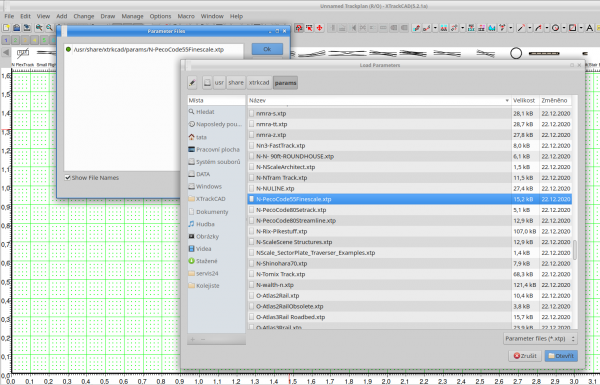Select file nmra-tt.xtp
Viewport: 600px width, 385px height.
[409, 124]
